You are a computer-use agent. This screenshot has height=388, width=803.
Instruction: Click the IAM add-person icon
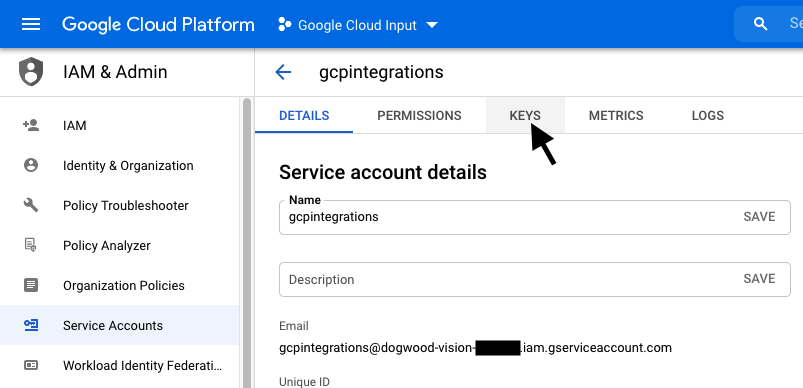31,125
